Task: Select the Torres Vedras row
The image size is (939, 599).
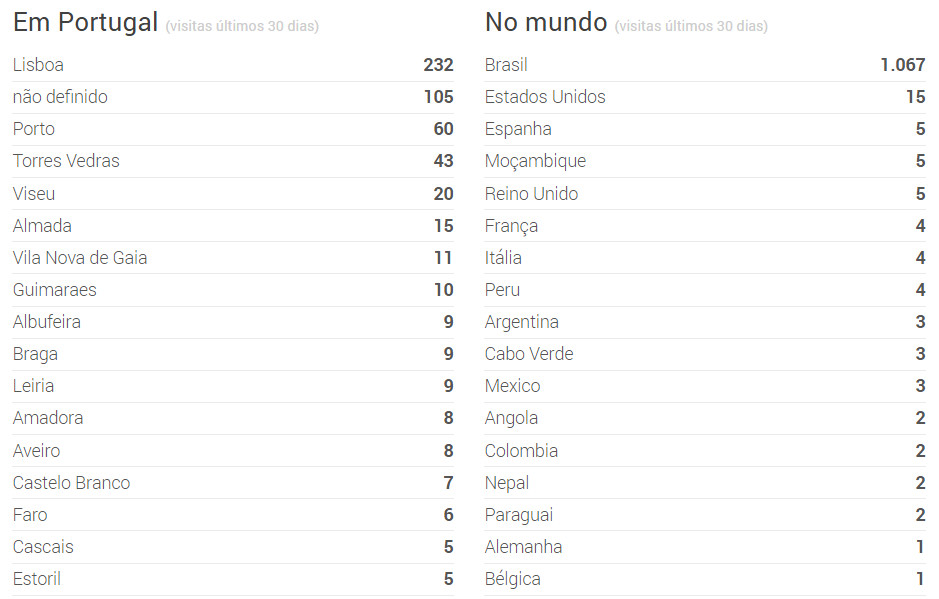Action: (233, 161)
